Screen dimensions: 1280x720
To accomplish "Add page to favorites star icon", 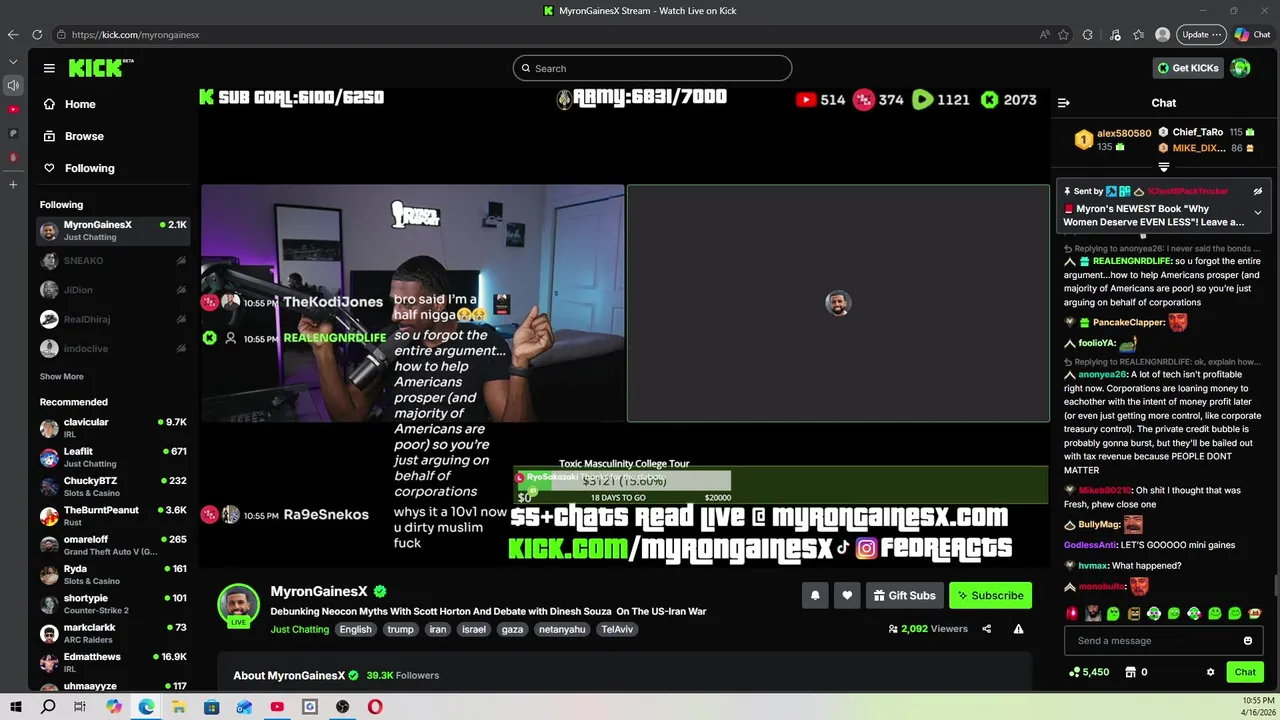I will coord(1063,34).
